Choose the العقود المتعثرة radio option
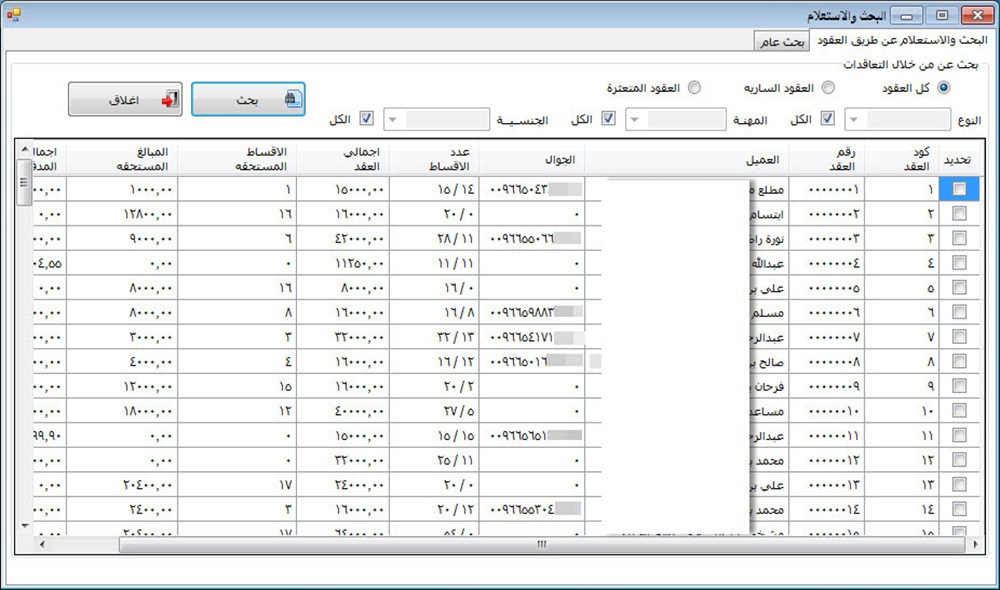The image size is (1000, 590). pos(694,88)
